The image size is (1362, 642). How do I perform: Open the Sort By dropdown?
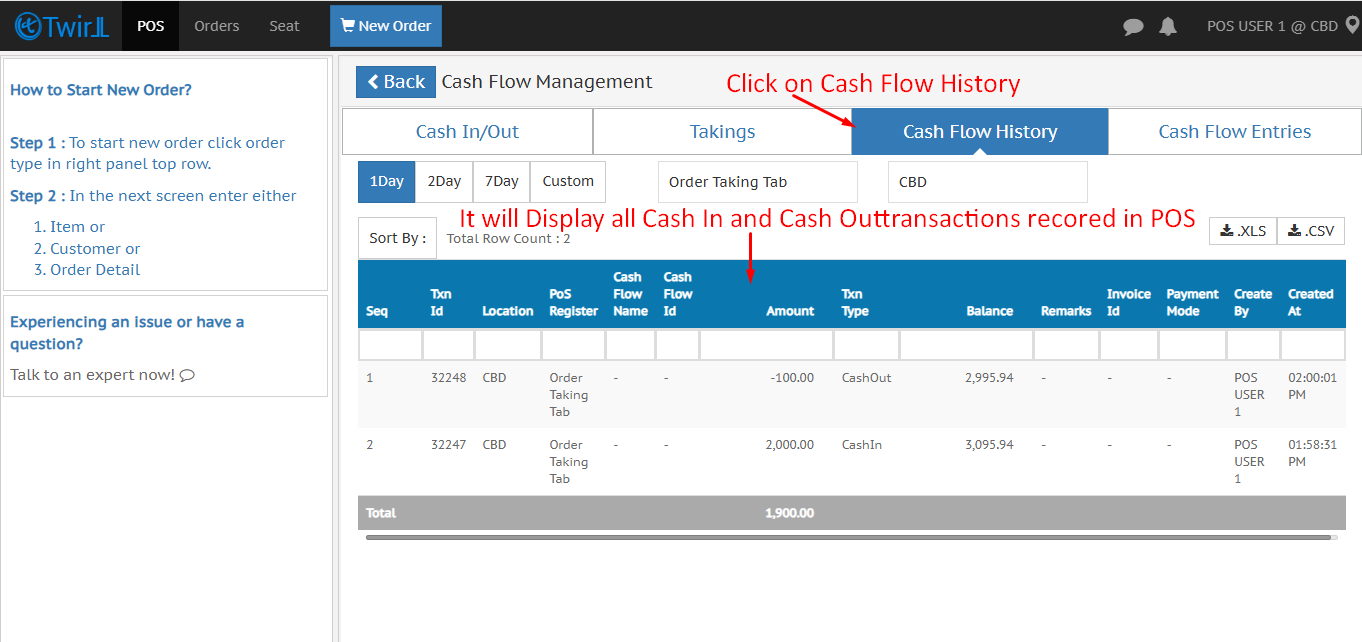[x=397, y=238]
